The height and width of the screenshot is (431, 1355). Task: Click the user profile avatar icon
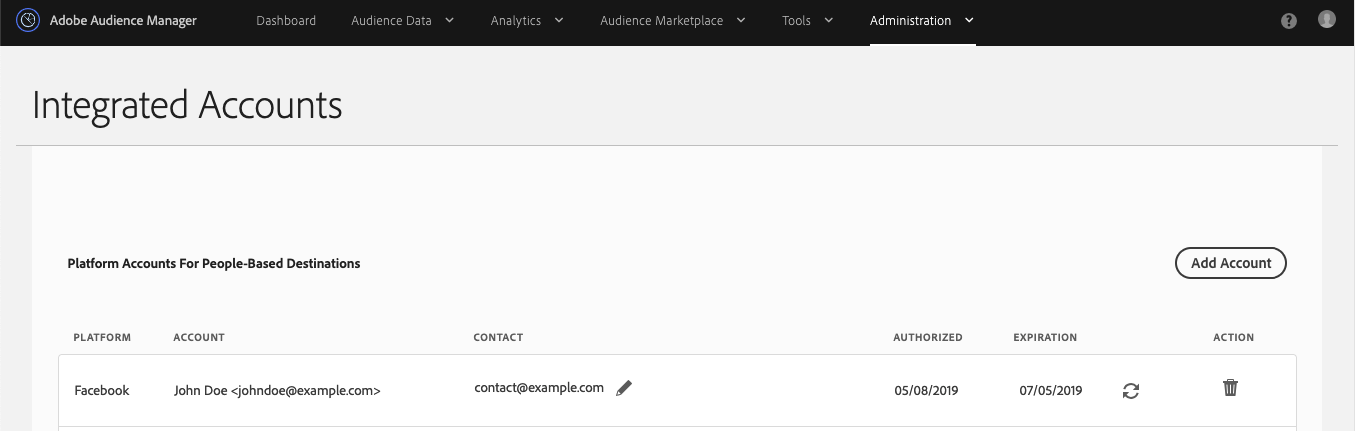(x=1327, y=19)
